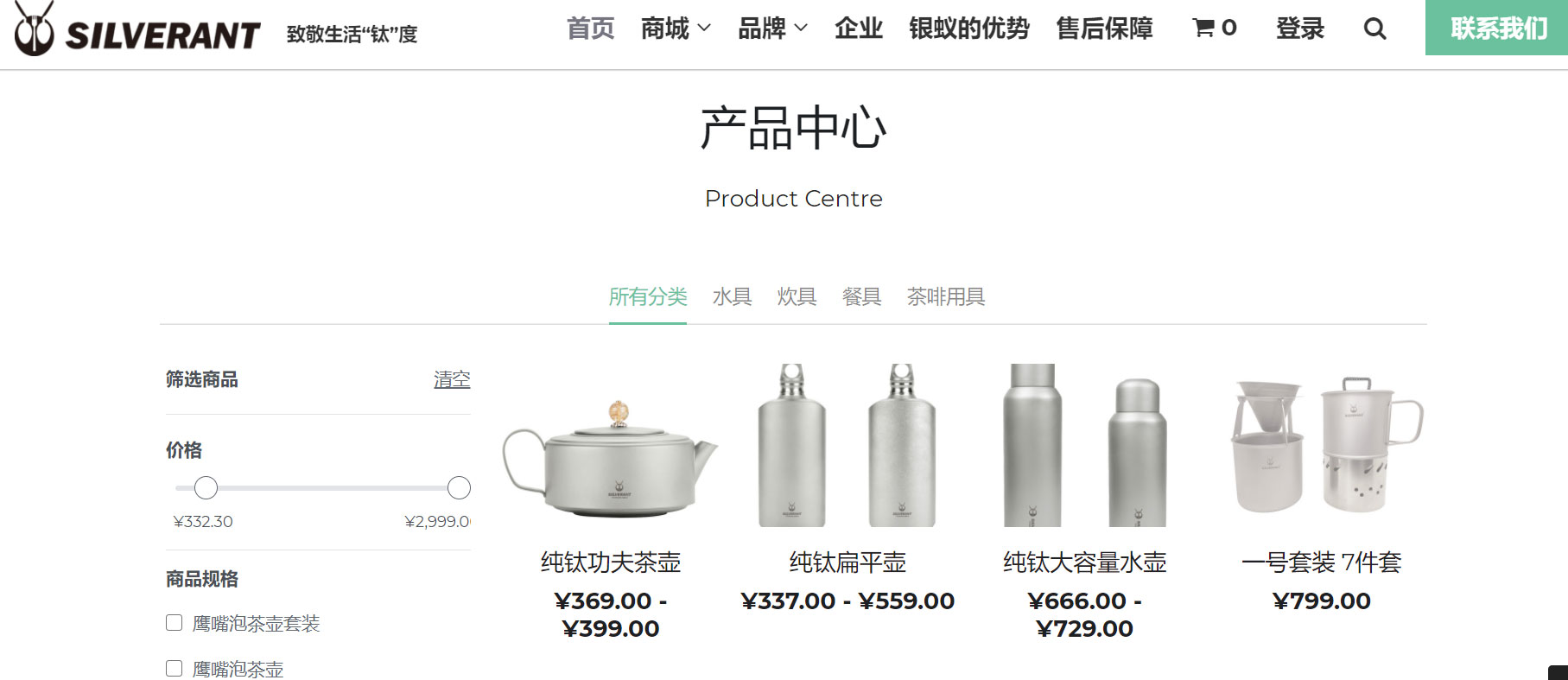Image resolution: width=1568 pixels, height=680 pixels.
Task: Tick the 鹰嘴泡茶壶套装 checkbox
Action: (174, 622)
